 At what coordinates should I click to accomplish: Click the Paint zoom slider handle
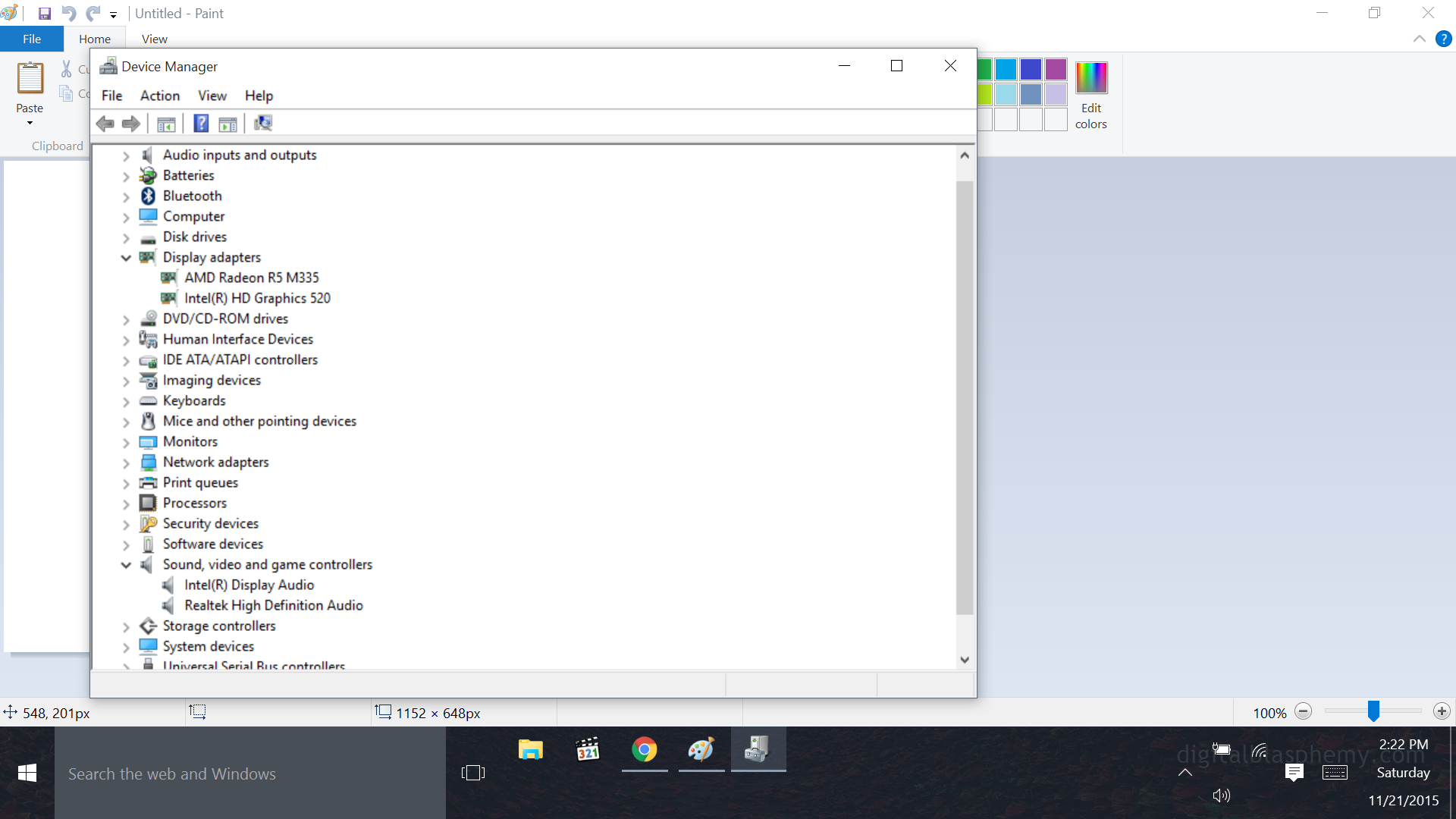click(1373, 711)
